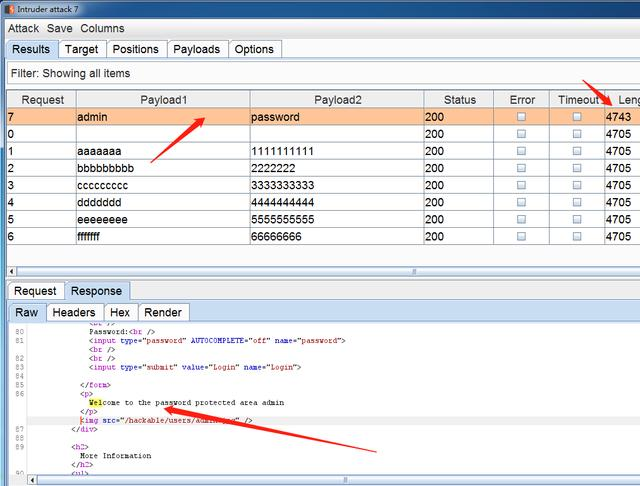
Task: Toggle Error checkbox in the admin row
Action: pyautogui.click(x=522, y=117)
